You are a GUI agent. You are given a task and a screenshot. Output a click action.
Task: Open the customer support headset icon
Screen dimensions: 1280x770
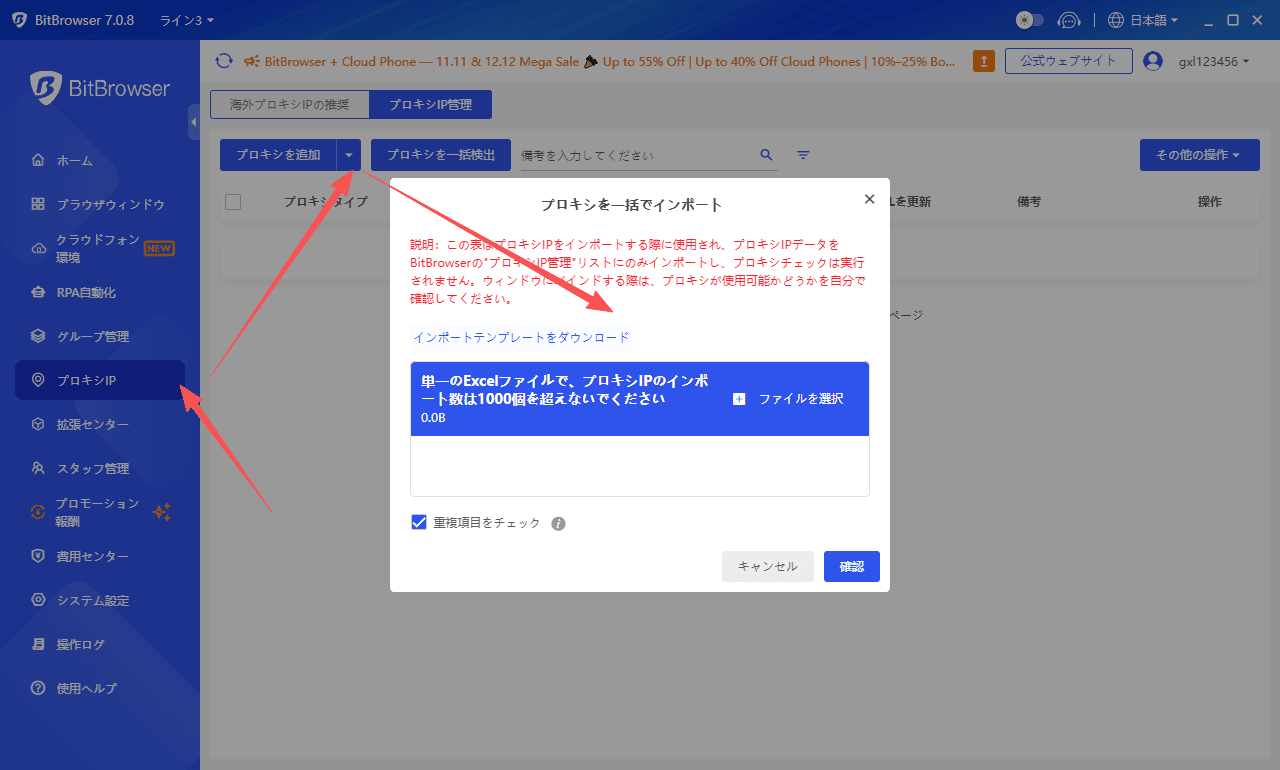(x=1069, y=19)
